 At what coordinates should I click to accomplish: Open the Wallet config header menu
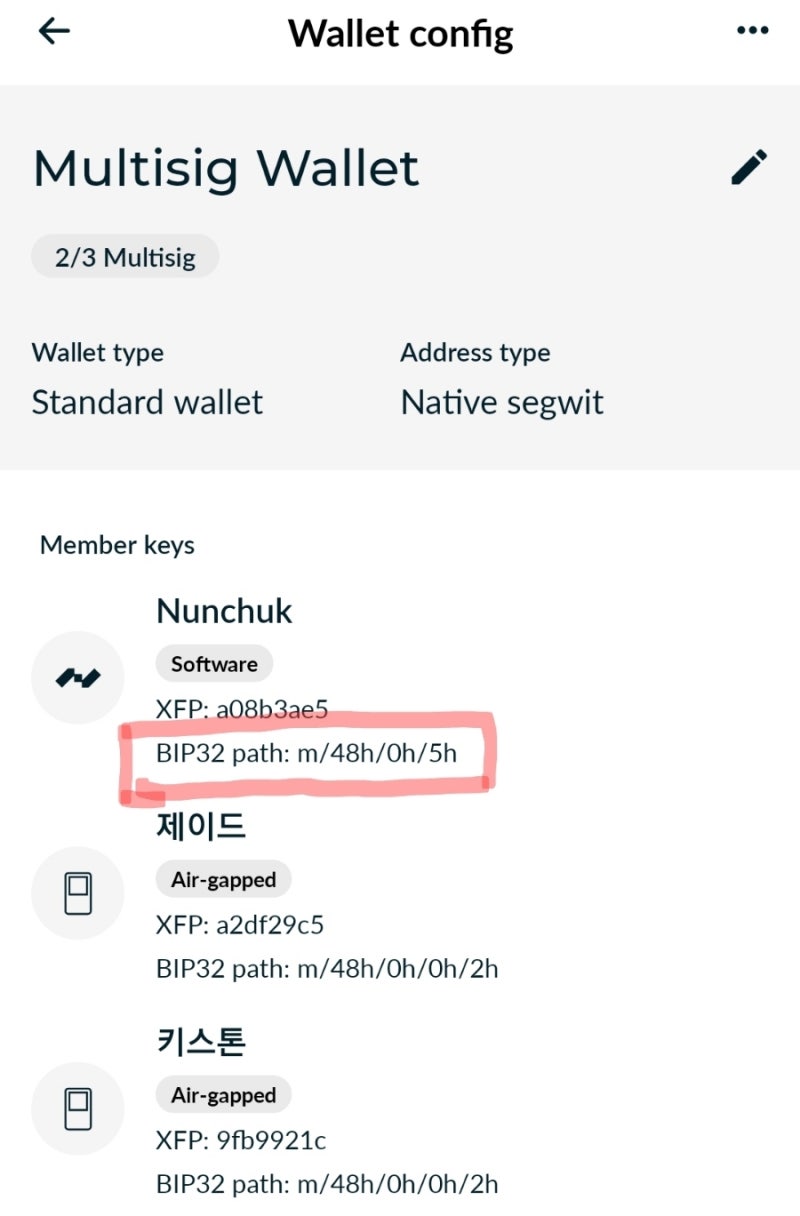(752, 30)
